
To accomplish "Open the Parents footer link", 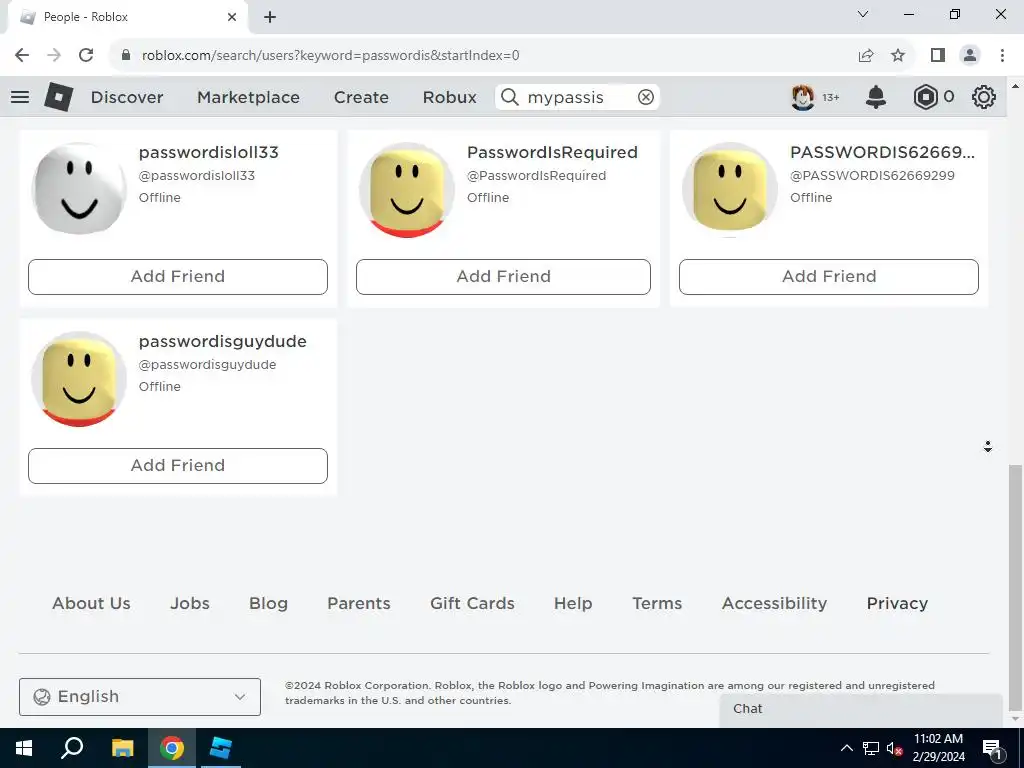I will 359,603.
